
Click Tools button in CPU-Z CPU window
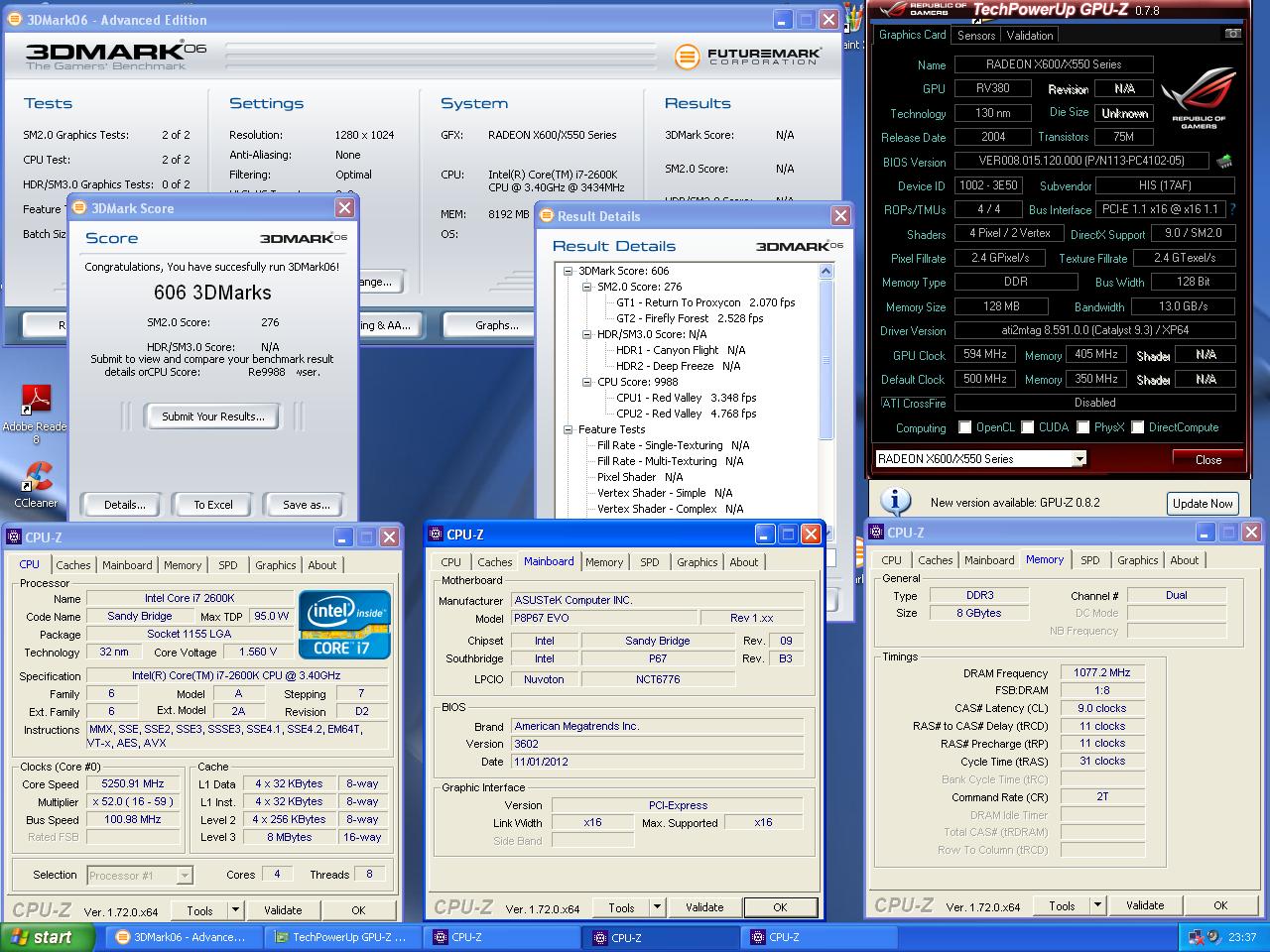click(199, 910)
